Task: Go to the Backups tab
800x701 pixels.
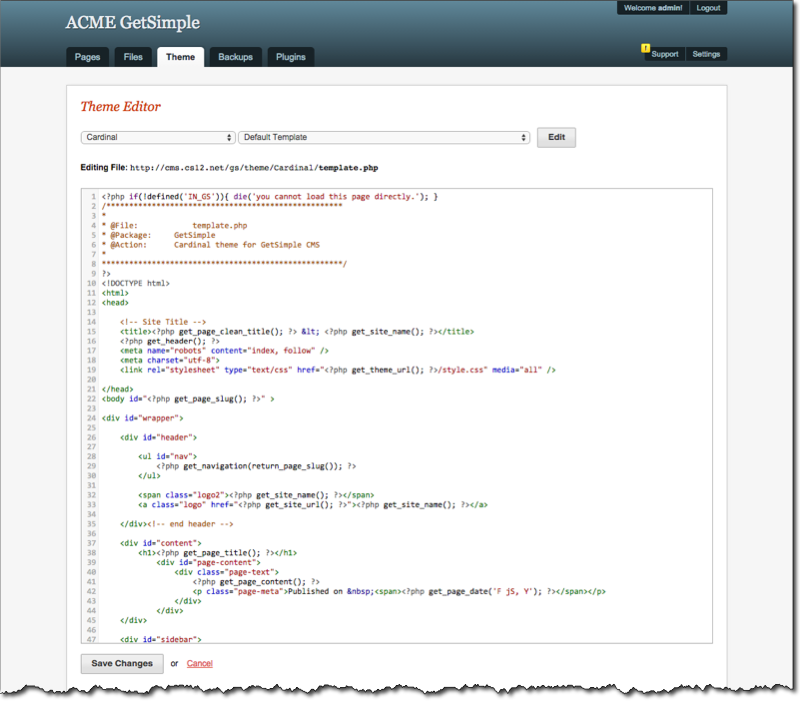Action: coord(236,57)
